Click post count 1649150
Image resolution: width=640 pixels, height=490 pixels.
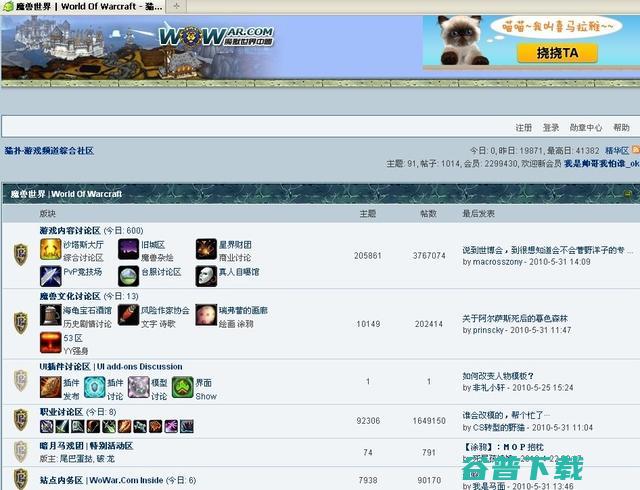tap(429, 421)
